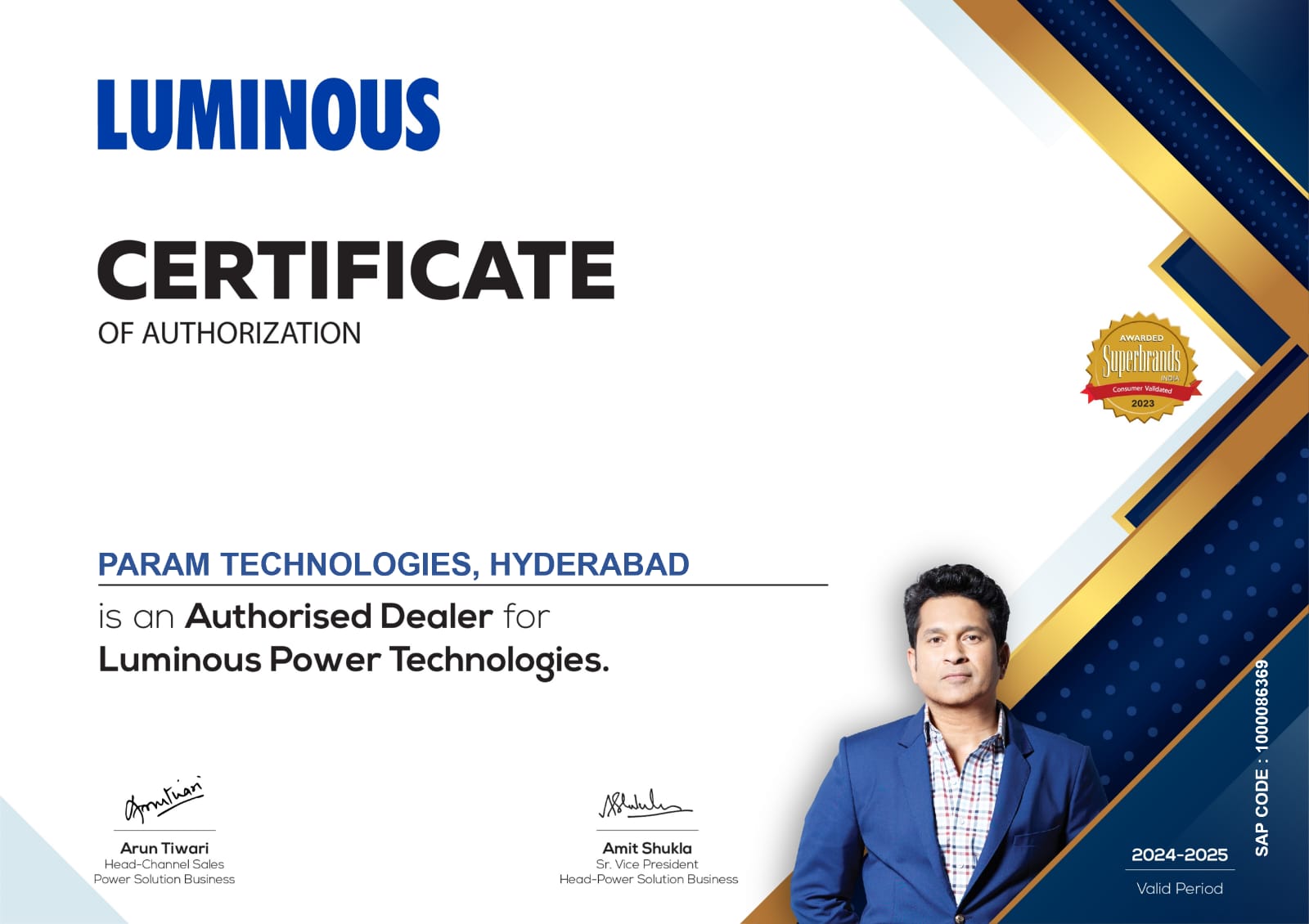Click the Luminous Power Technologies text
This screenshot has height=924, width=1309.
tap(353, 660)
